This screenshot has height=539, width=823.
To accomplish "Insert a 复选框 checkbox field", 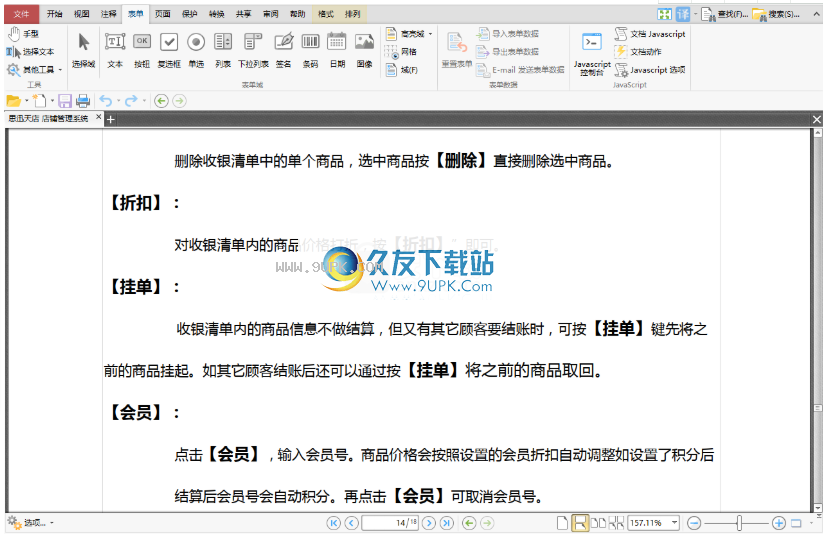I will coord(169,51).
